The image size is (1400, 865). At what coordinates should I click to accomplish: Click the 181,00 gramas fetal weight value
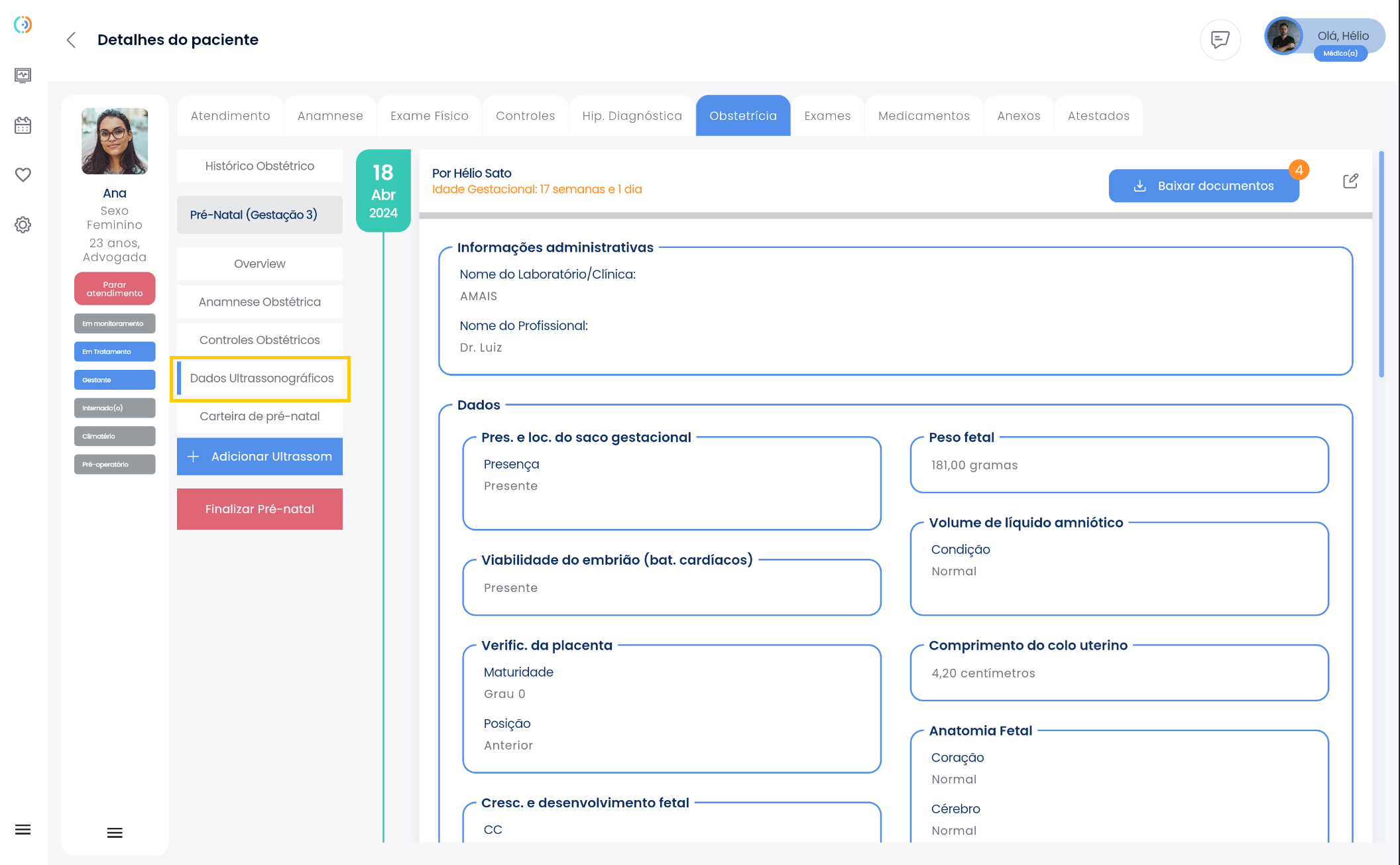point(974,465)
